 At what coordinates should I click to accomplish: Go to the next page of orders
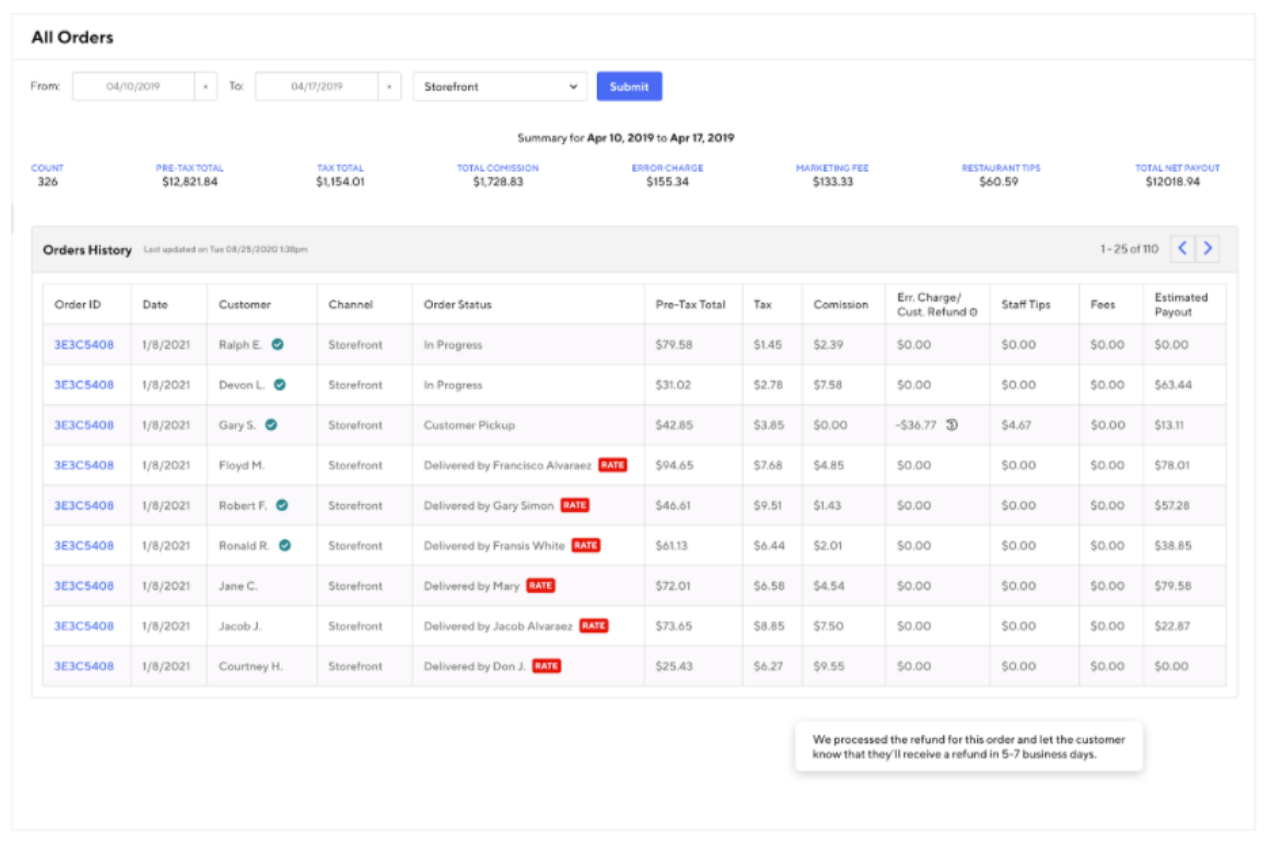(1207, 248)
